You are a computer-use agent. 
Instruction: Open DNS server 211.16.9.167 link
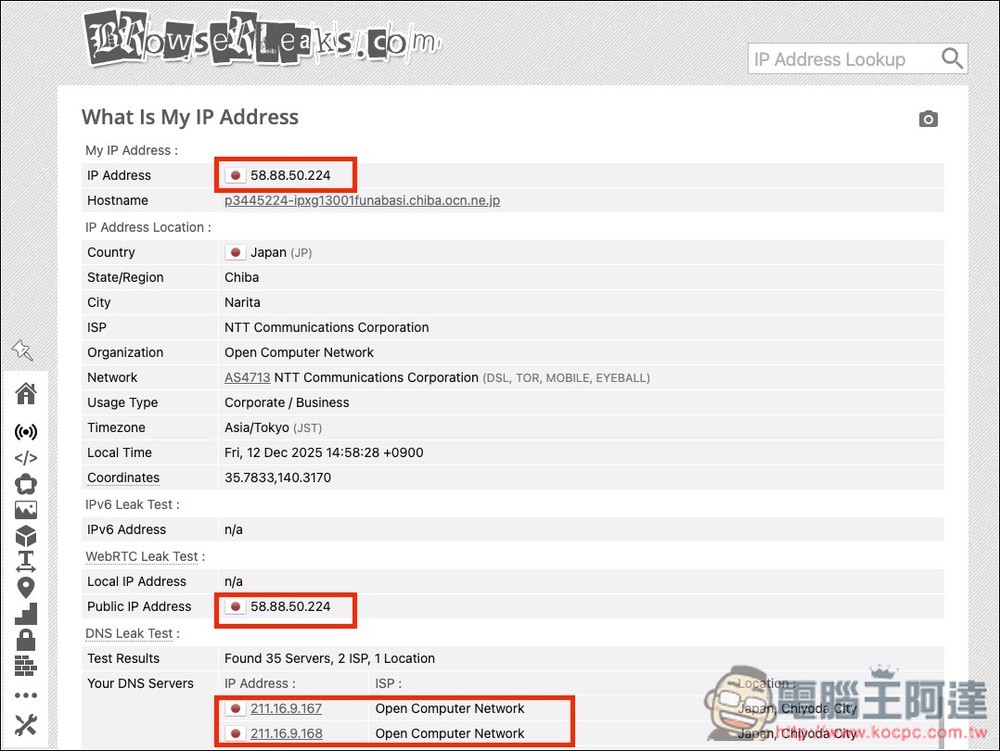point(286,709)
